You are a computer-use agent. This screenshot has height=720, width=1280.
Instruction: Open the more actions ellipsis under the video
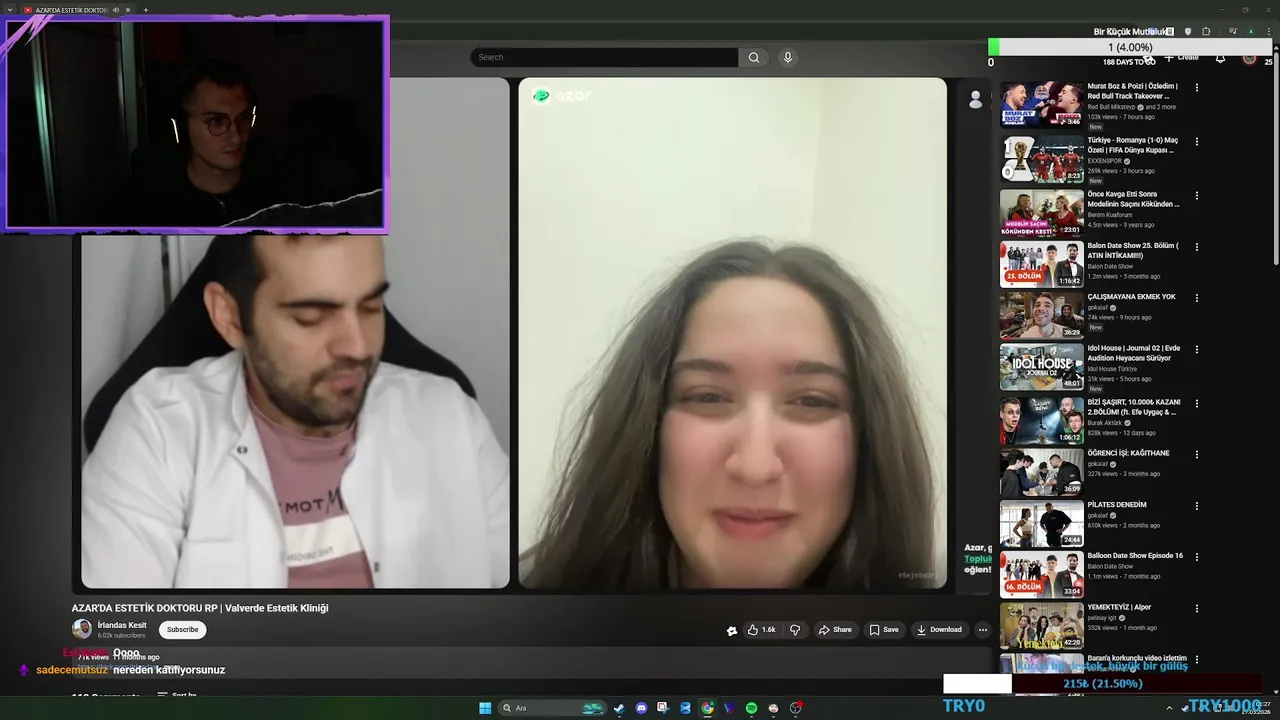pyautogui.click(x=983, y=630)
